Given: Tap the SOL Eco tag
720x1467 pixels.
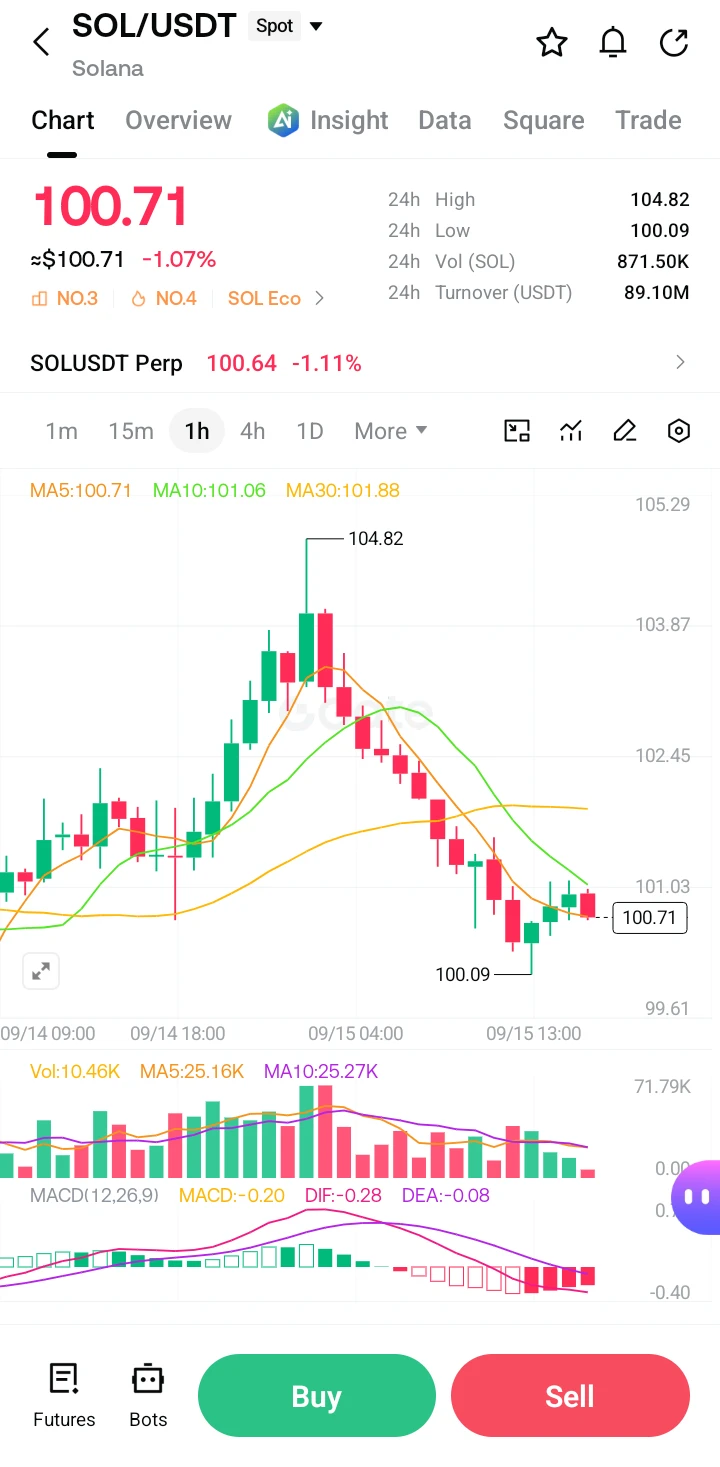Looking at the screenshot, I should tap(264, 298).
